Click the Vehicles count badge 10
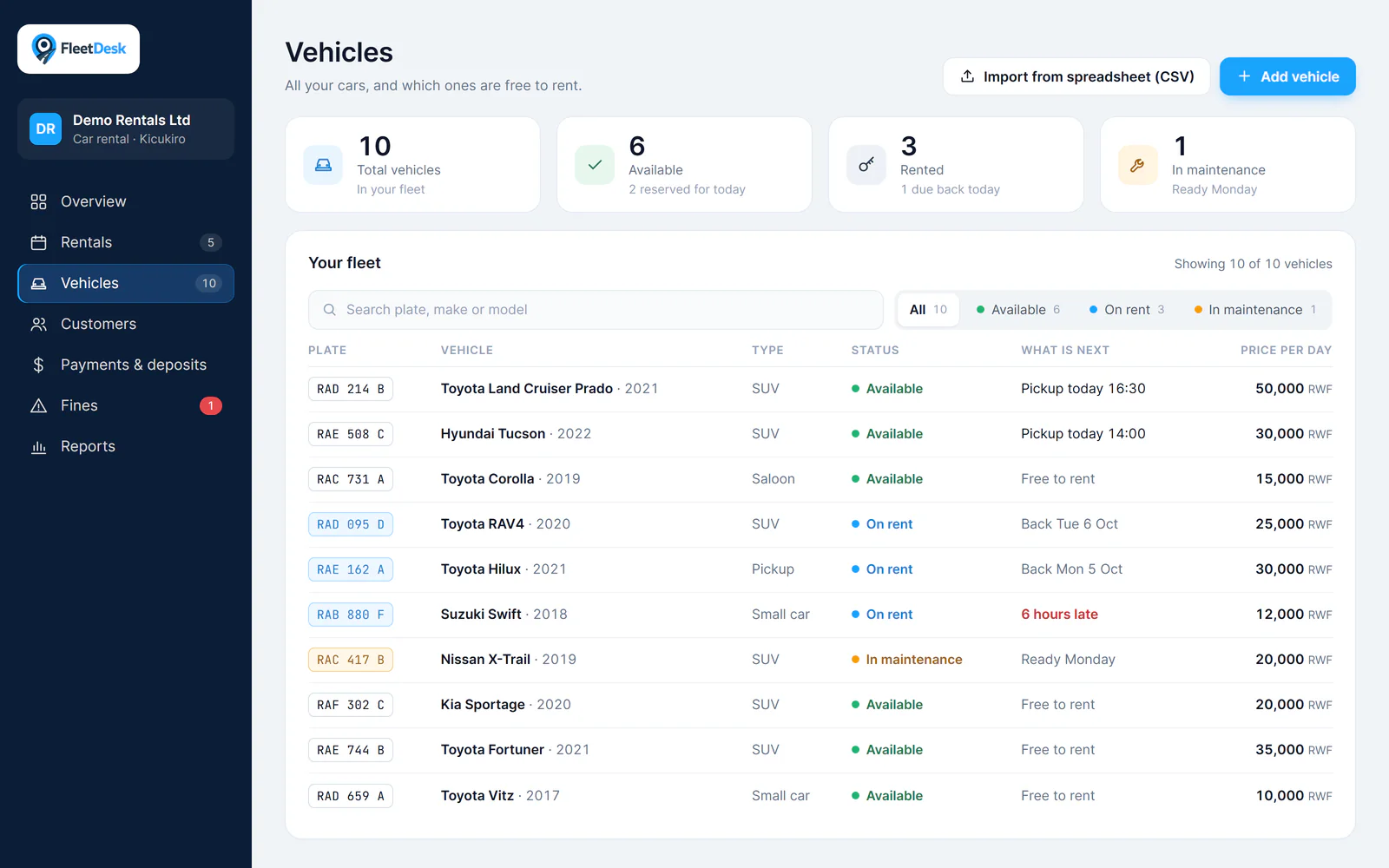 click(x=209, y=283)
